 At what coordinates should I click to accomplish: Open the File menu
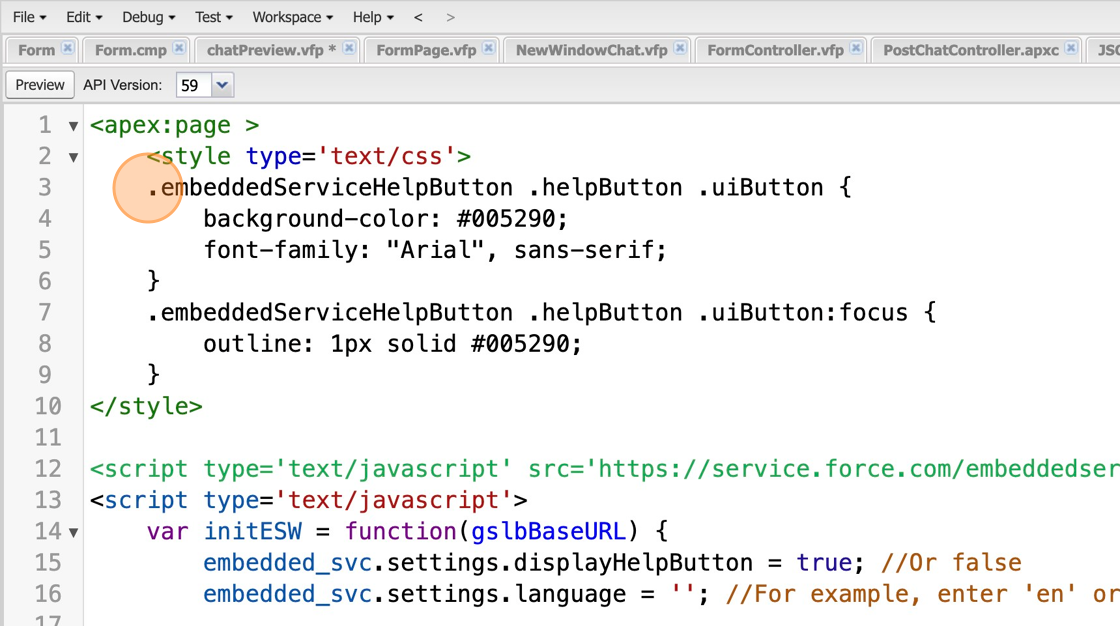click(x=29, y=17)
